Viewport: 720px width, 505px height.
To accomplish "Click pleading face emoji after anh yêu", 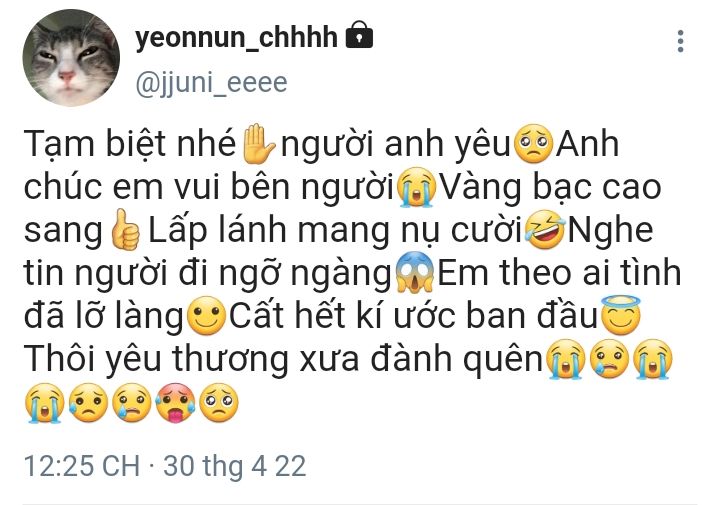I will point(534,144).
